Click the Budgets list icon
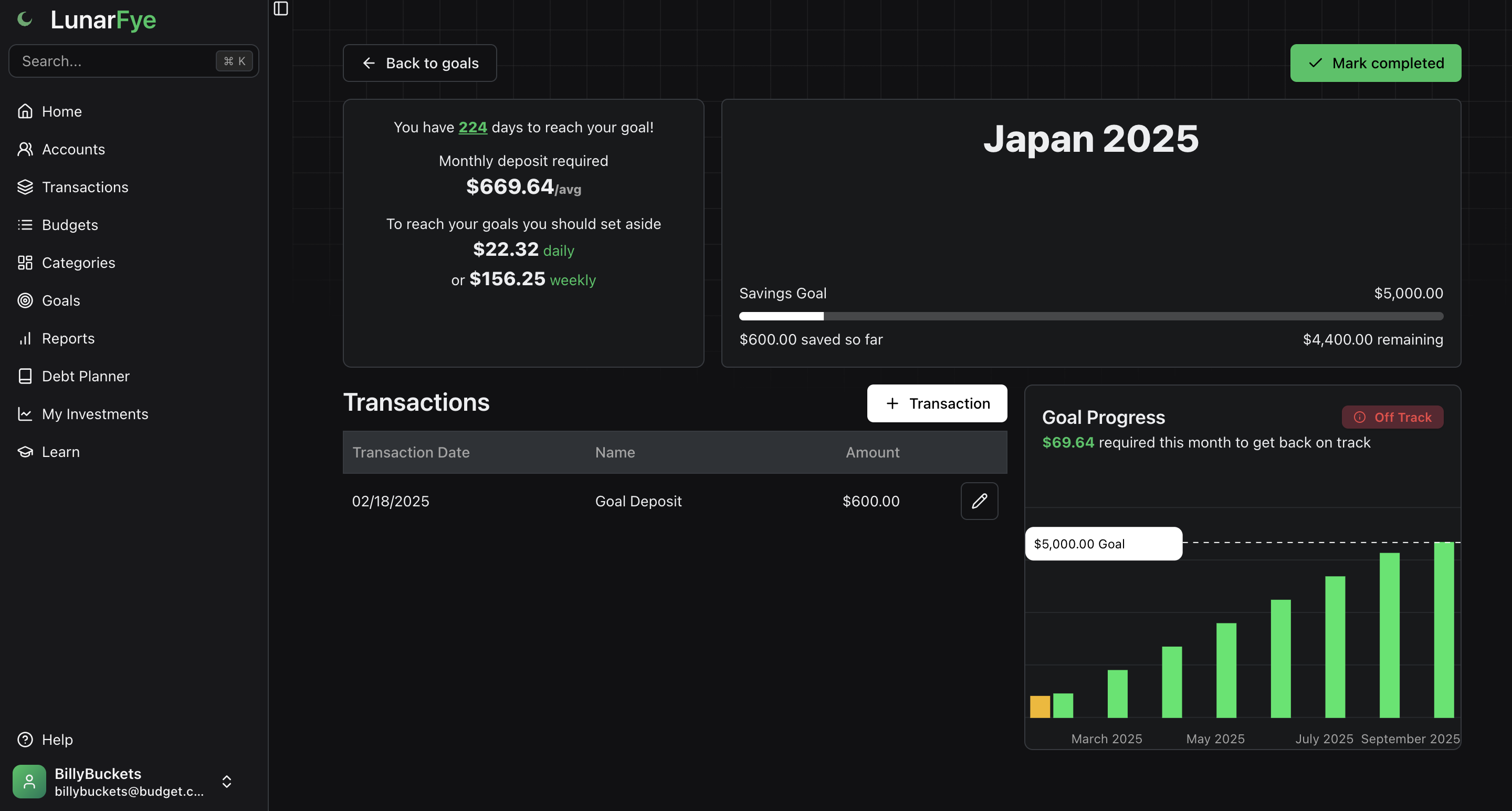 25,225
